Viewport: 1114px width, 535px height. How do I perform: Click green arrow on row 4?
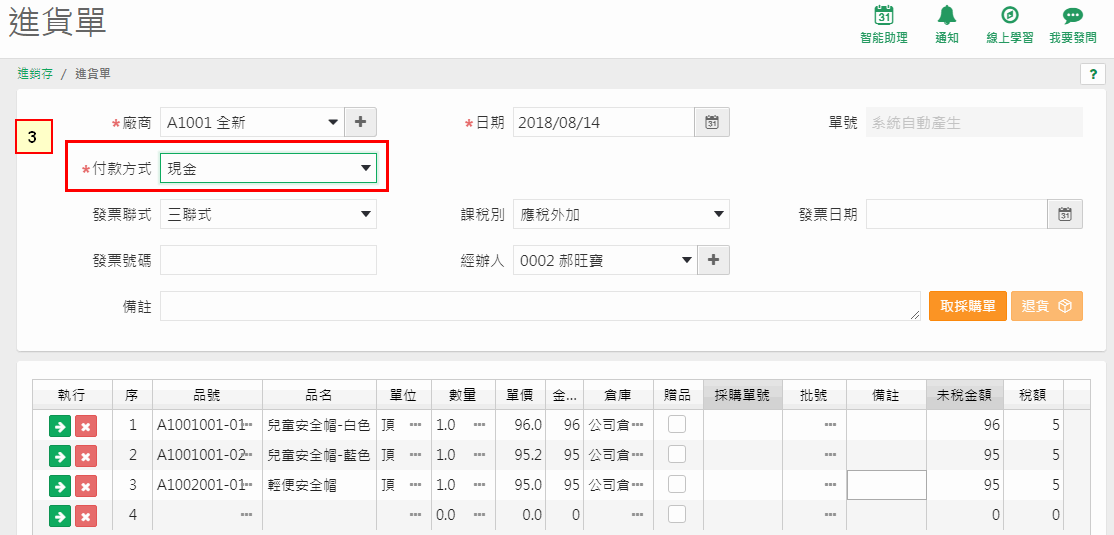pos(60,516)
